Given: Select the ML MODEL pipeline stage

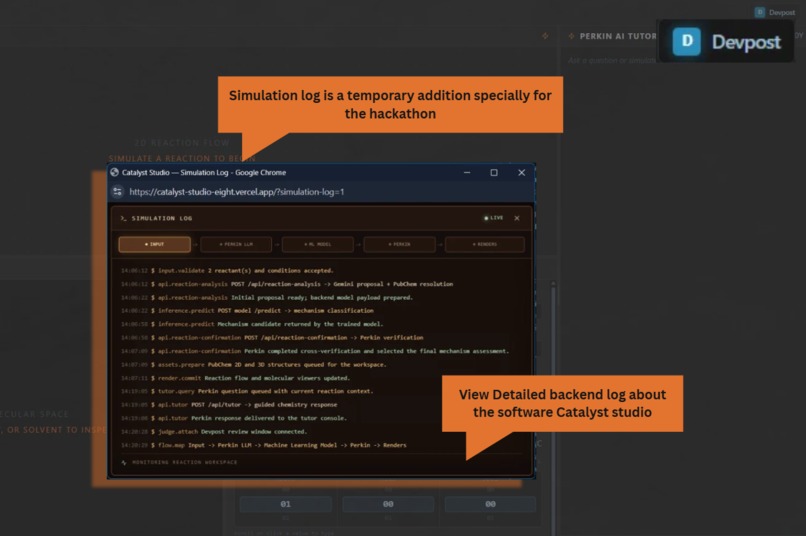Looking at the screenshot, I should [x=318, y=244].
